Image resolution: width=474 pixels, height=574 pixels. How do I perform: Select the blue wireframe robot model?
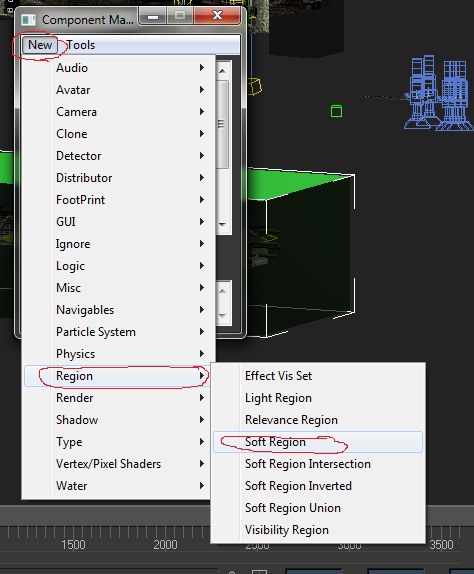(438, 93)
